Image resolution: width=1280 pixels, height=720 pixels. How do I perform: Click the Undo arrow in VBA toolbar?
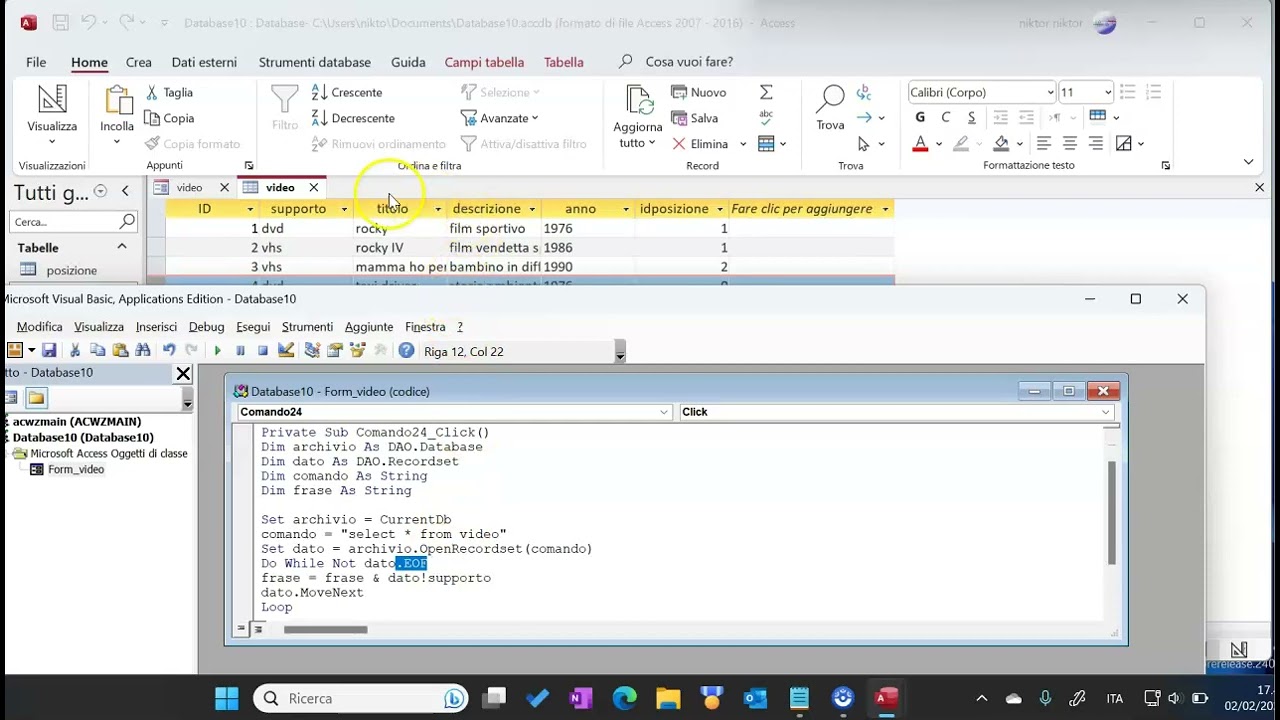[169, 350]
